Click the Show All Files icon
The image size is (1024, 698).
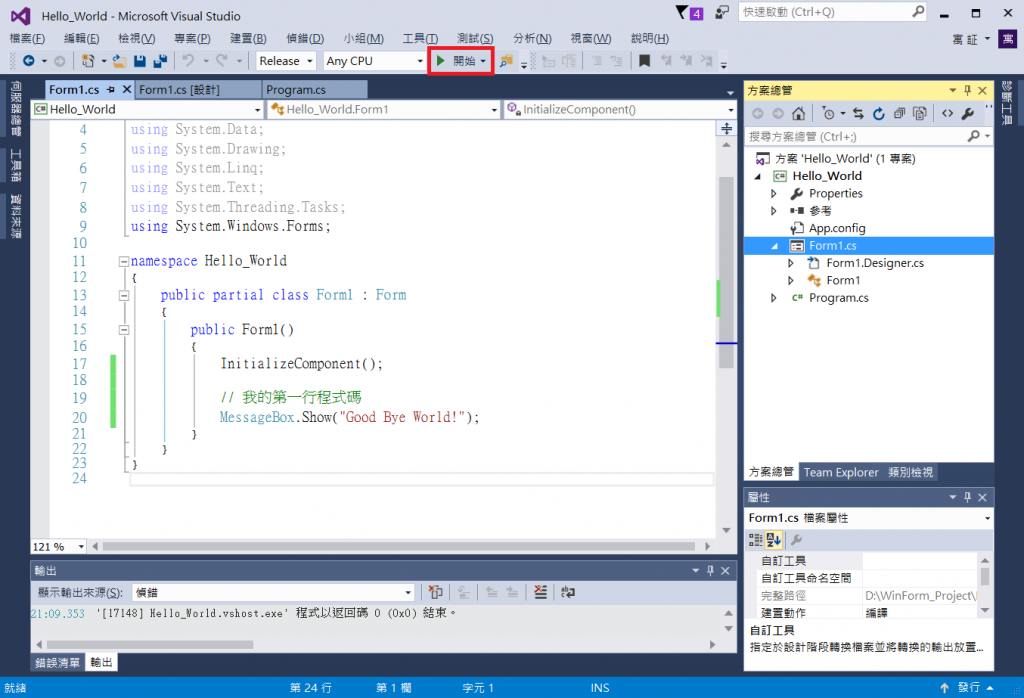pyautogui.click(x=920, y=113)
